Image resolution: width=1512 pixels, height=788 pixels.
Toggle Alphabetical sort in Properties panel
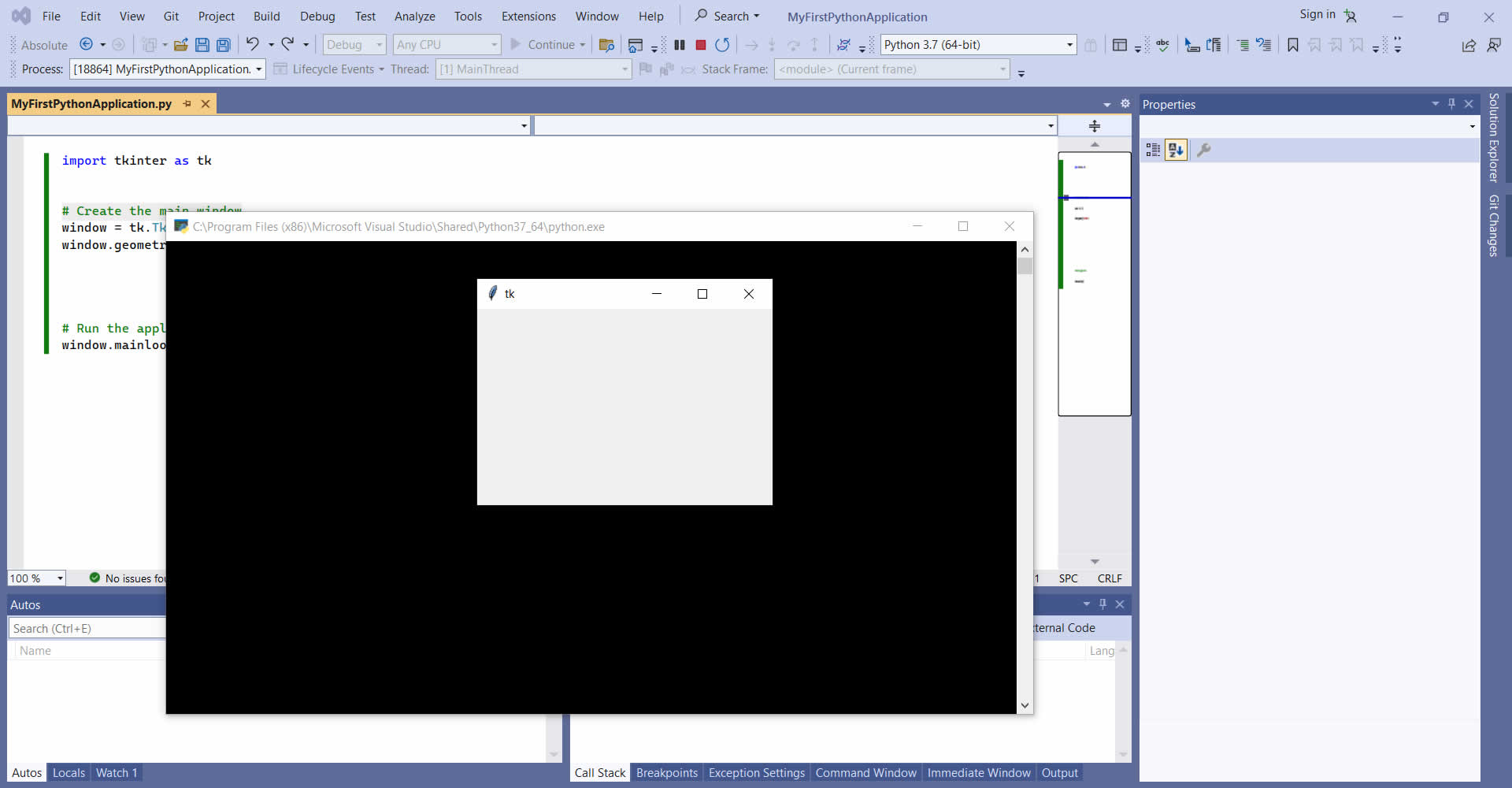pyautogui.click(x=1176, y=150)
